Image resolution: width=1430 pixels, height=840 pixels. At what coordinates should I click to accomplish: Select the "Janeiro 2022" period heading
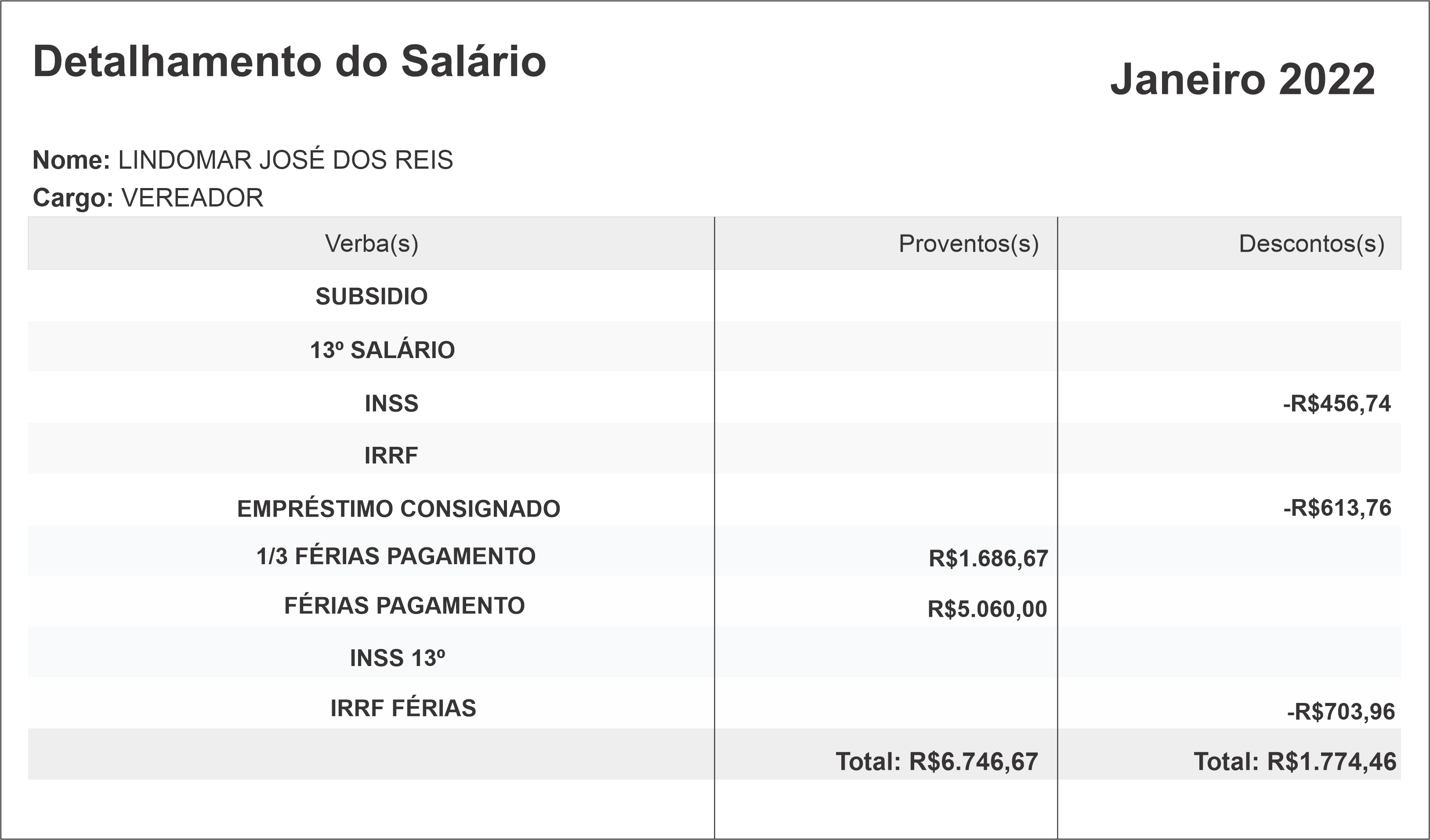[1242, 79]
